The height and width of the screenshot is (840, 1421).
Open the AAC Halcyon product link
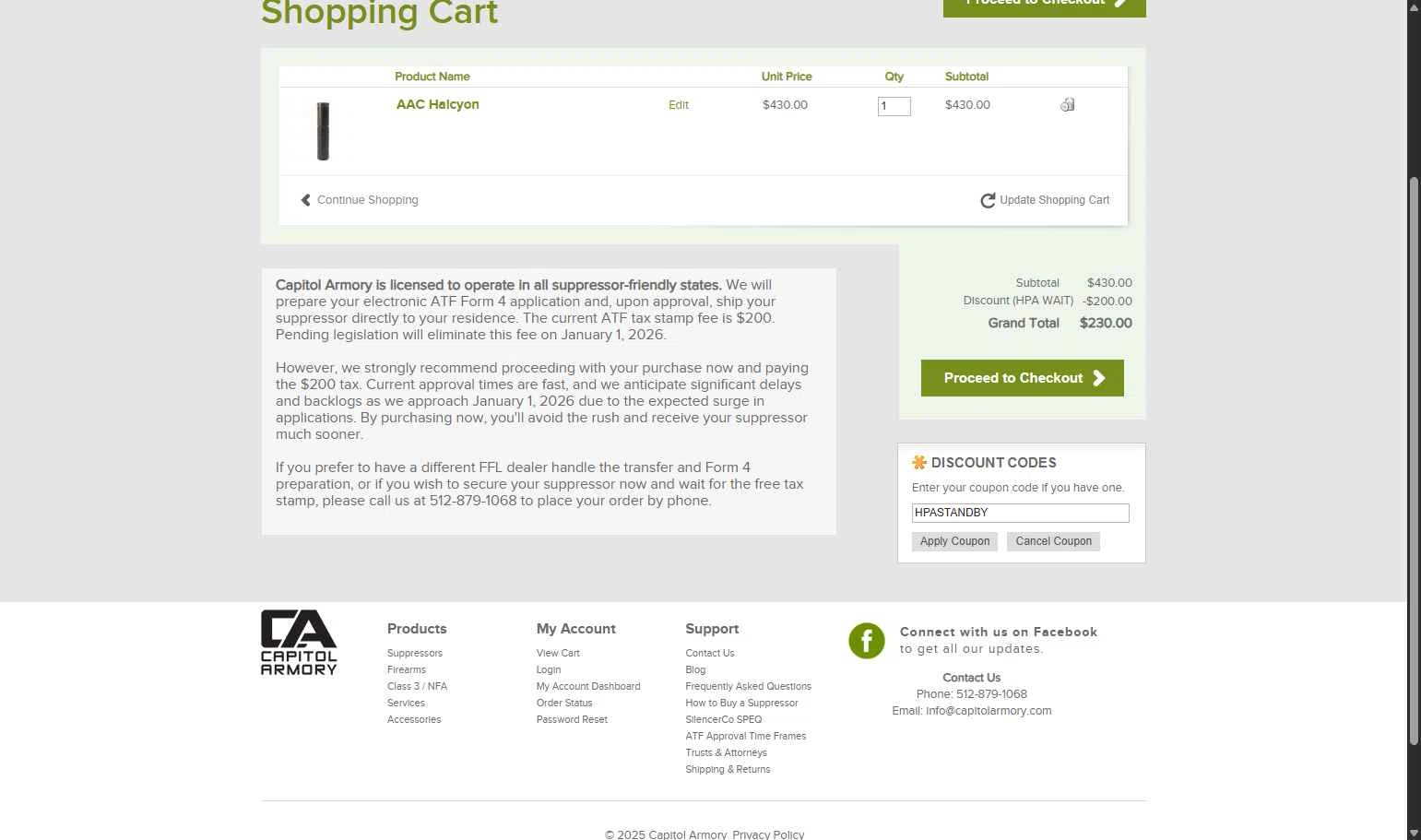[x=438, y=104]
